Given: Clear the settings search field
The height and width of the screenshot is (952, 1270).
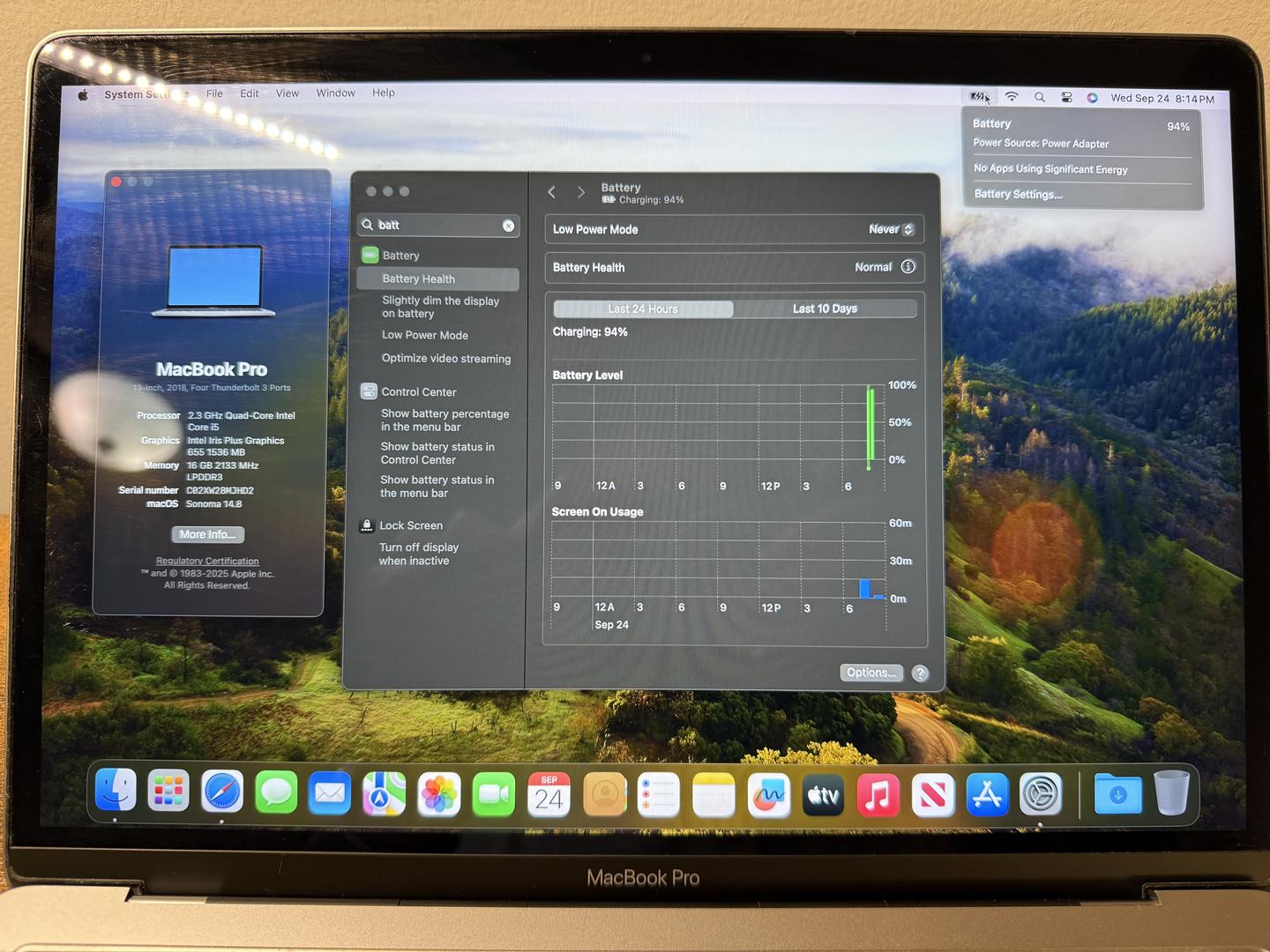Looking at the screenshot, I should pyautogui.click(x=509, y=226).
